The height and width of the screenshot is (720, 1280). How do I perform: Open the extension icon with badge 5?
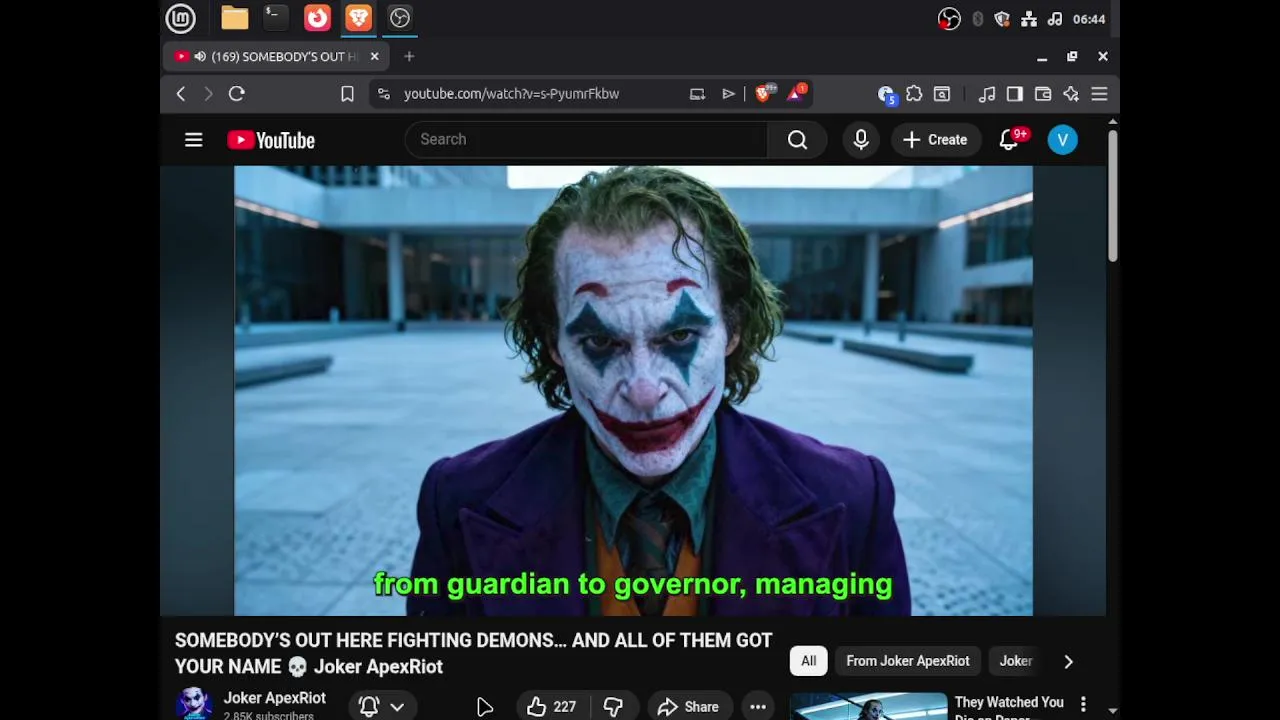click(x=886, y=94)
